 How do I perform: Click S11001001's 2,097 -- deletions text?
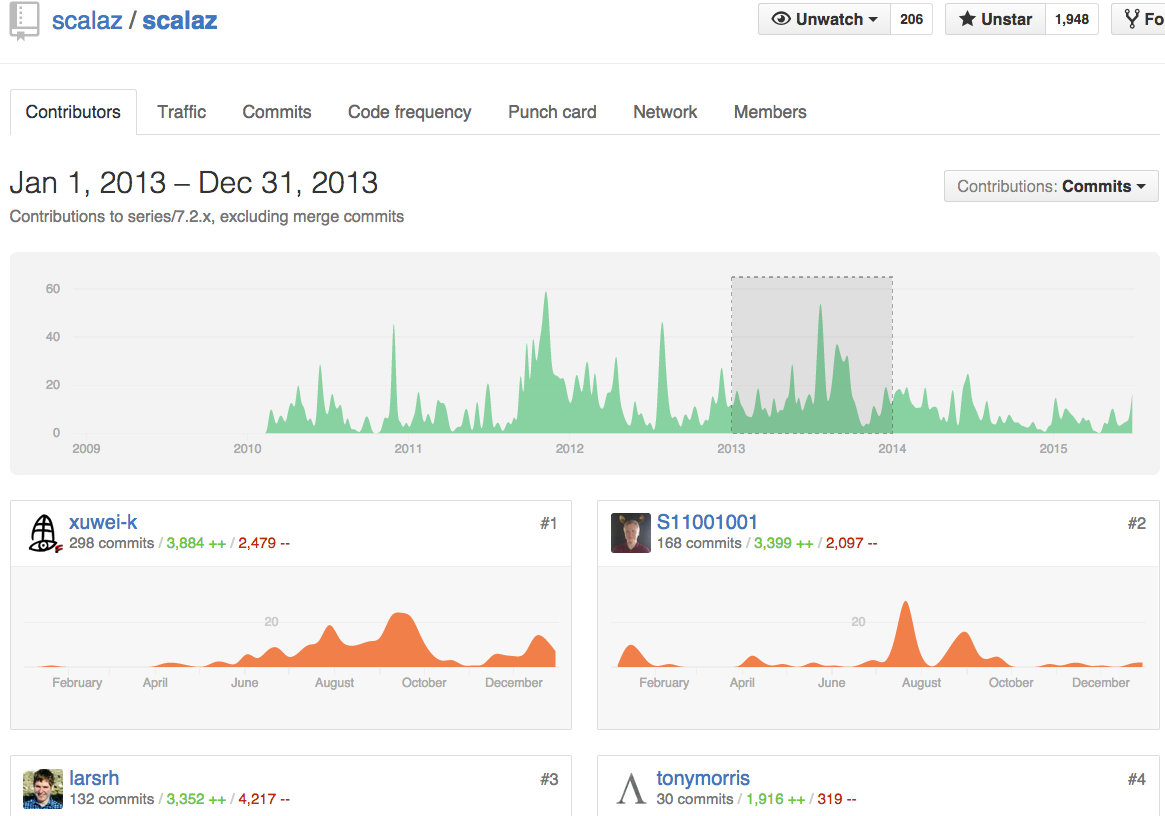pyautogui.click(x=851, y=543)
